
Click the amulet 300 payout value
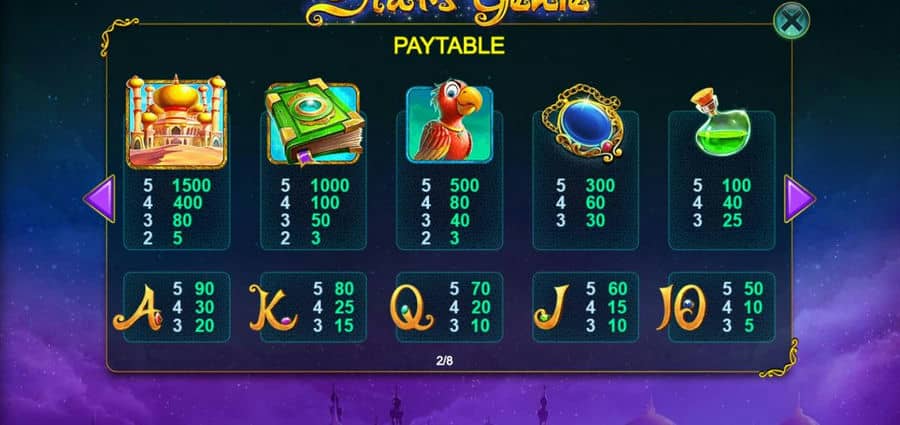coord(600,186)
